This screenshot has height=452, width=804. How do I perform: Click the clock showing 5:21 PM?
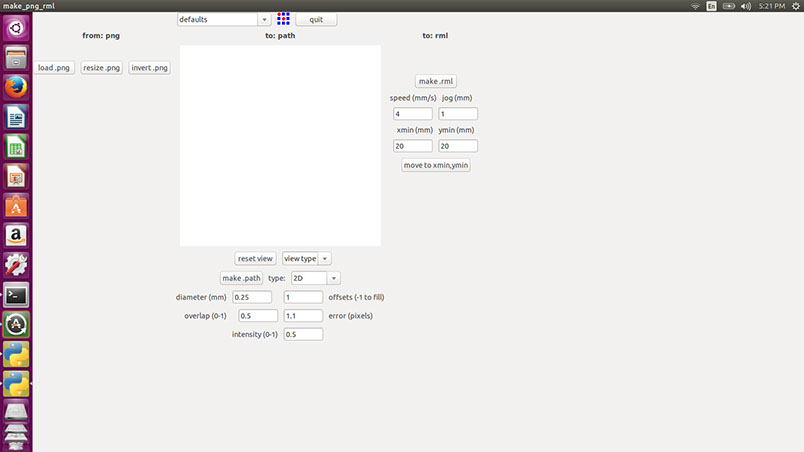point(772,6)
